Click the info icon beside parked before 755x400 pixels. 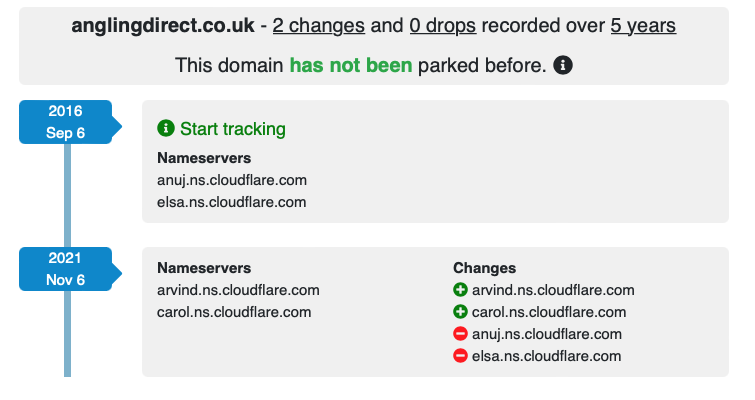pyautogui.click(x=562, y=65)
